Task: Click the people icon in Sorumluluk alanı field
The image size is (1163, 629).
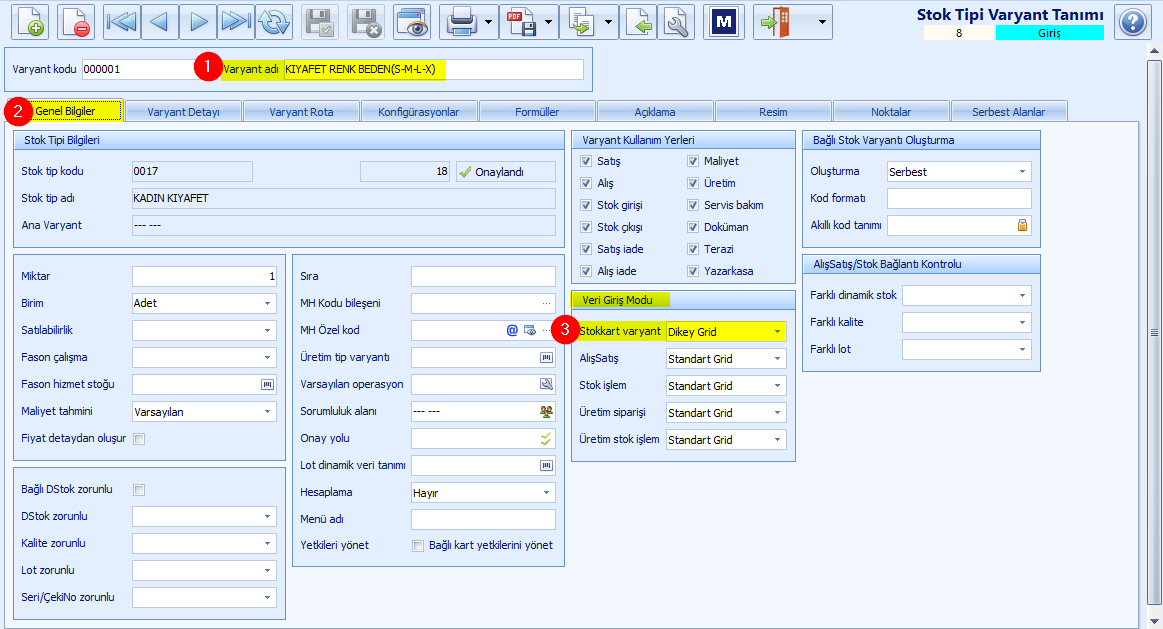Action: click(546, 411)
